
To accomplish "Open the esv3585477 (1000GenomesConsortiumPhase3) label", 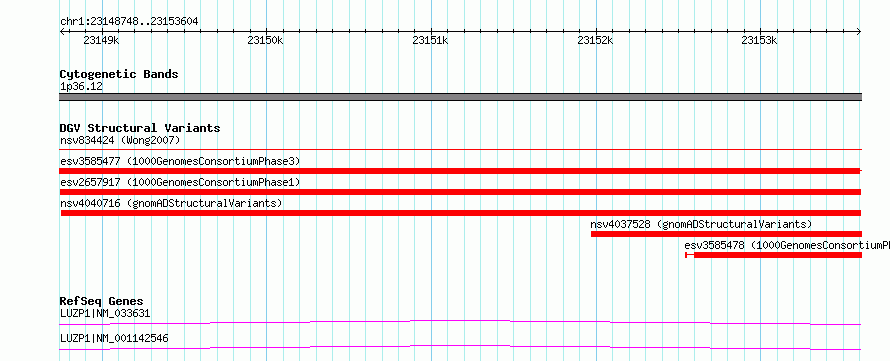I will point(180,161).
